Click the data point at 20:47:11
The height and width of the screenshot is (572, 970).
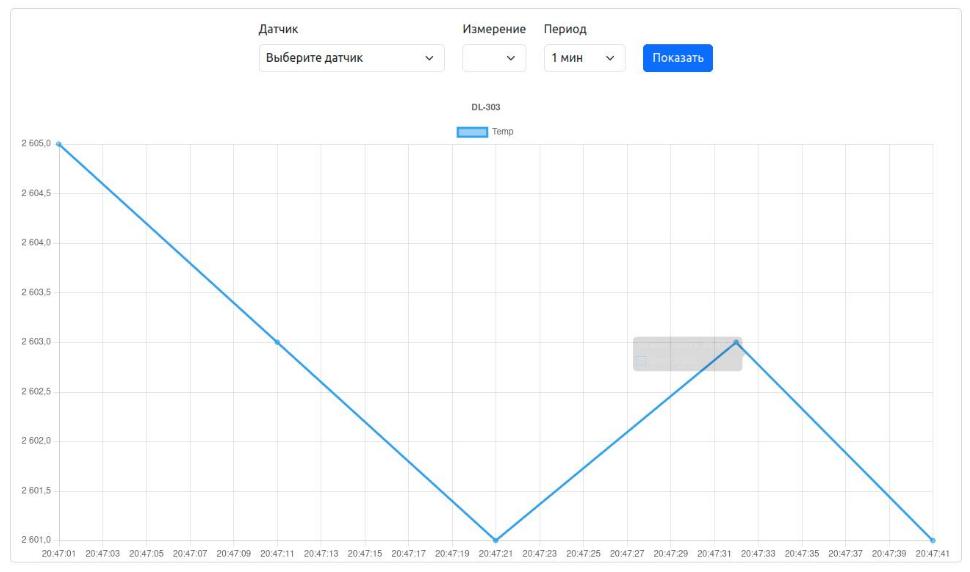tap(277, 342)
